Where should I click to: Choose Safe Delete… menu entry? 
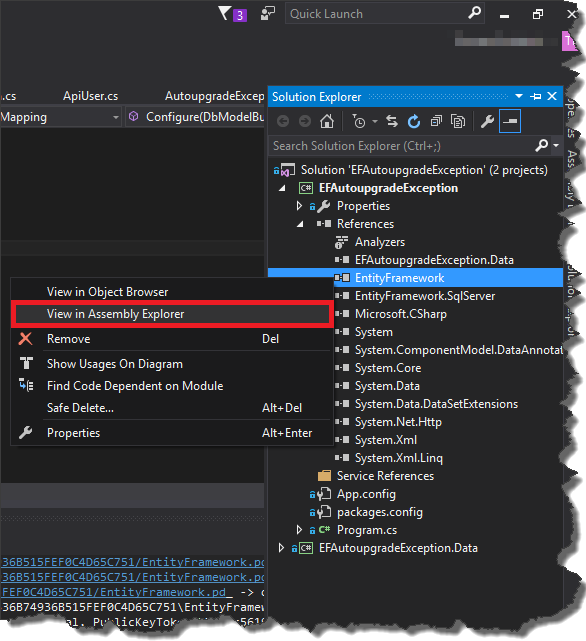pos(172,408)
